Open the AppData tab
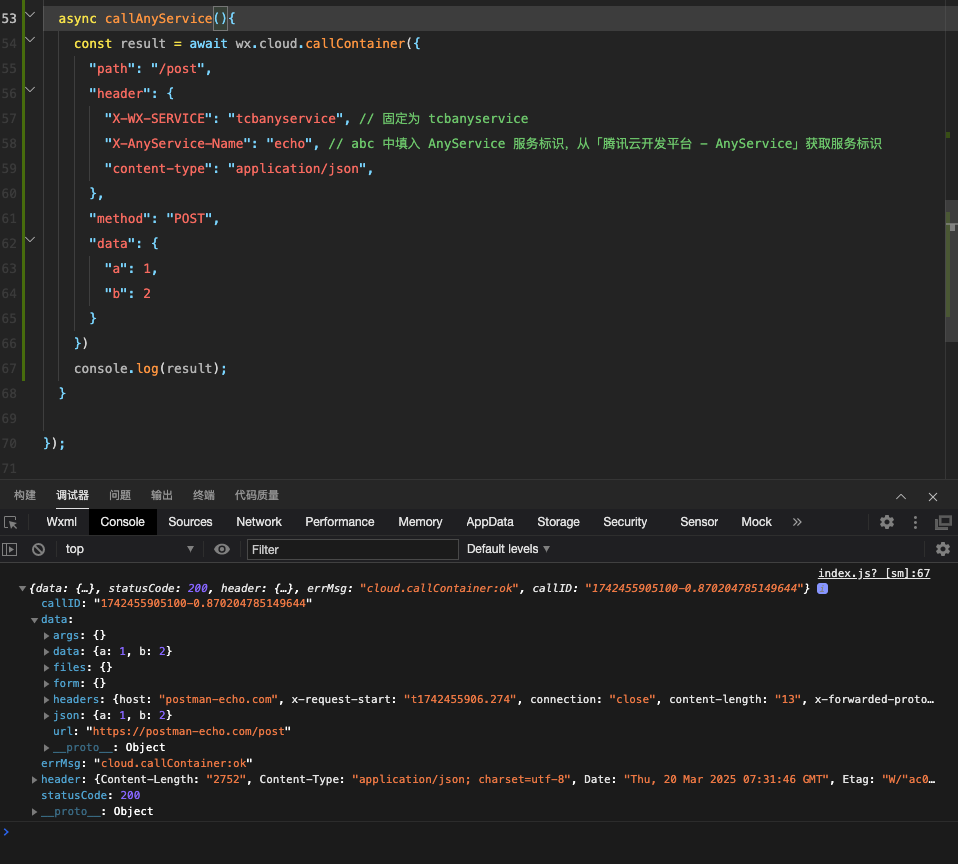 pos(490,522)
